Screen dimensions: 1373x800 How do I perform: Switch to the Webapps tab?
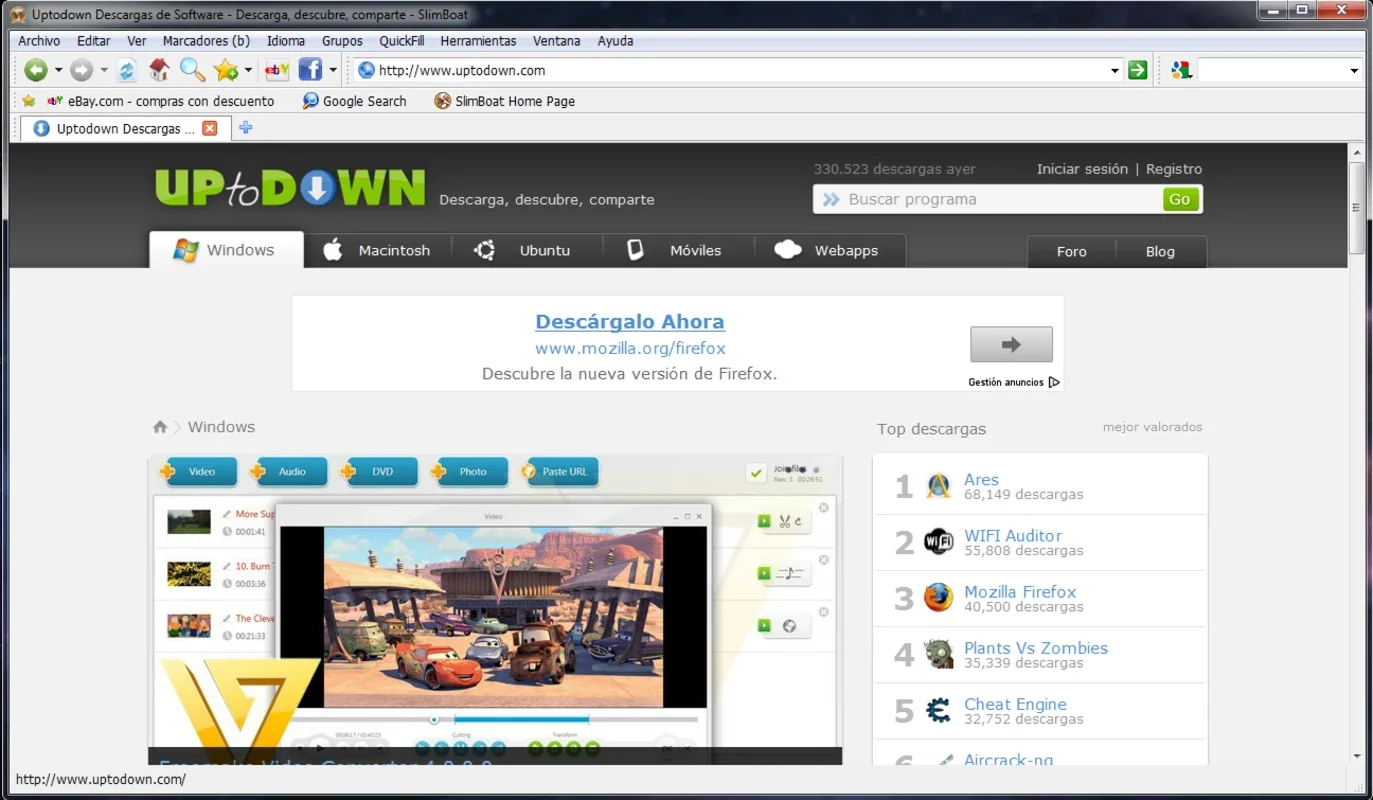(829, 250)
